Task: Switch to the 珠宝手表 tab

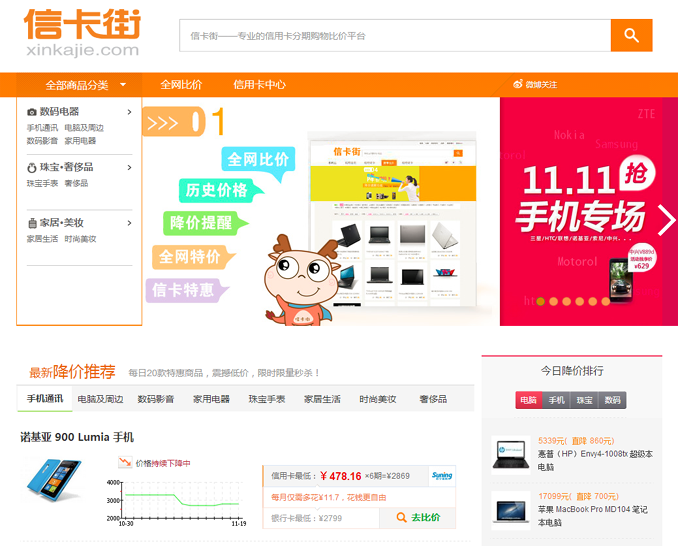Action: coord(267,399)
